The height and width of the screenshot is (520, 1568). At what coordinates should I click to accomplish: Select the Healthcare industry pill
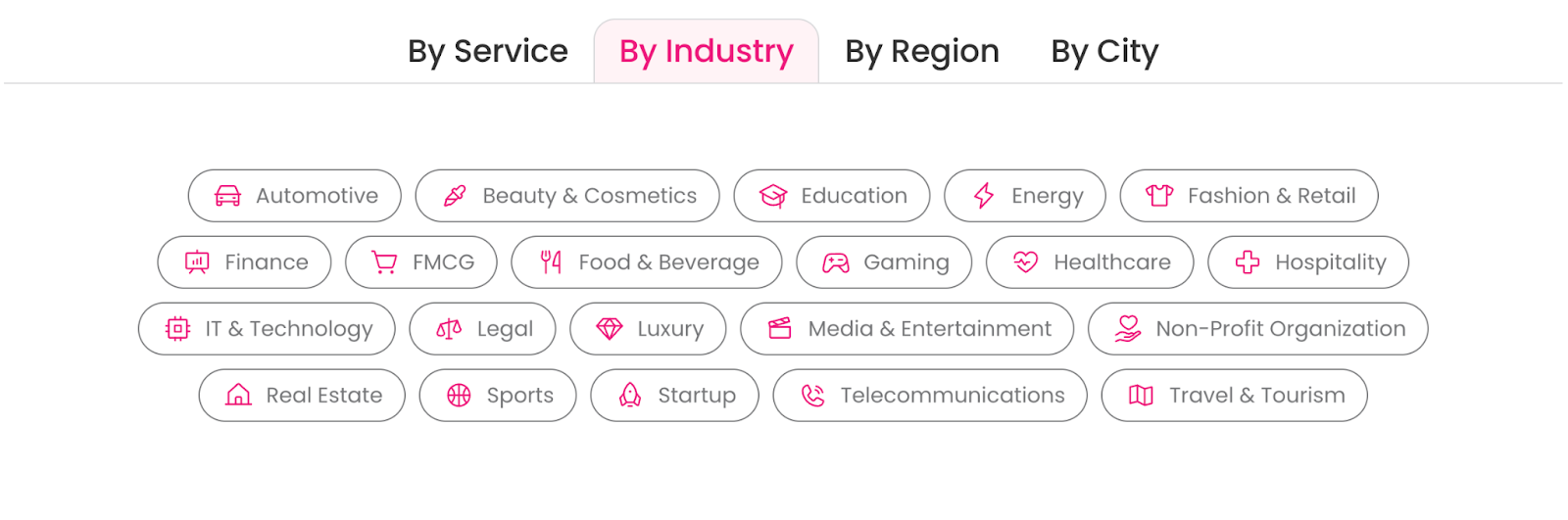click(1090, 262)
